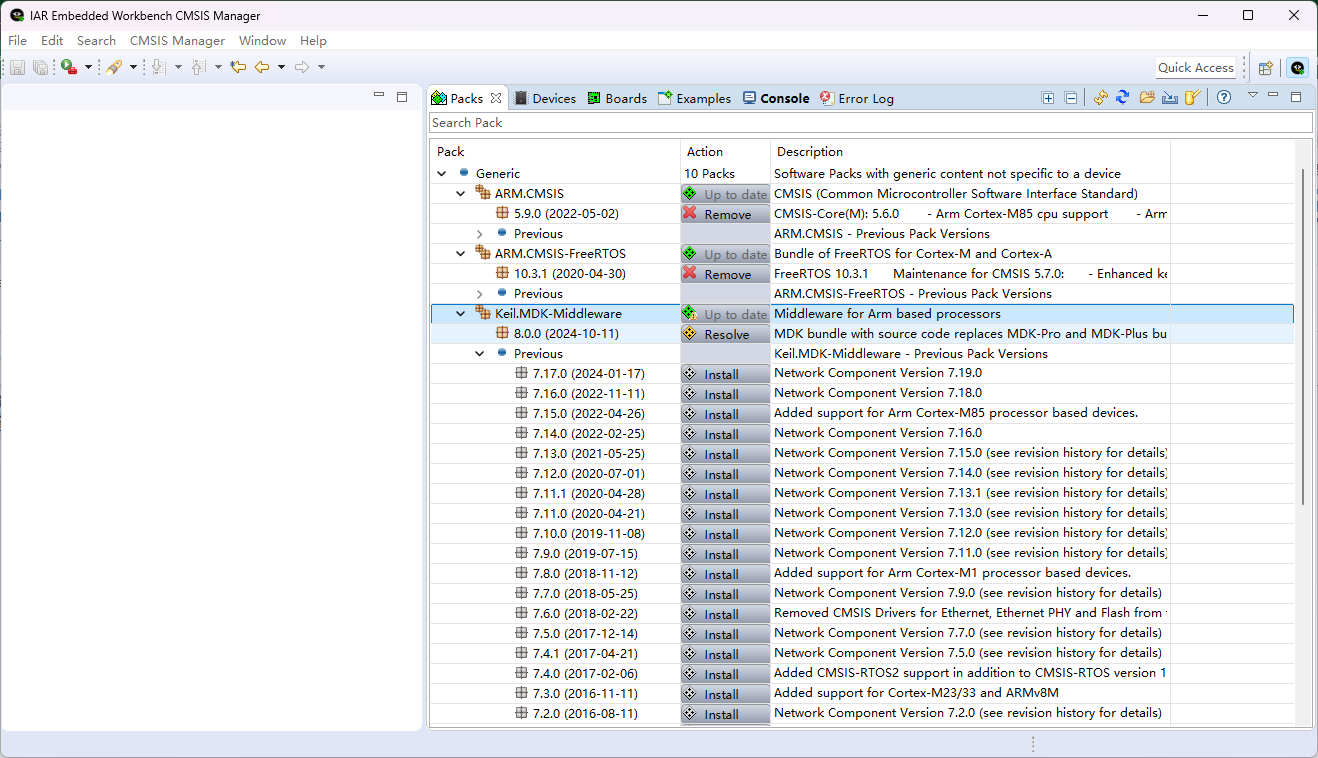Switch to the Console tab

tap(776, 98)
